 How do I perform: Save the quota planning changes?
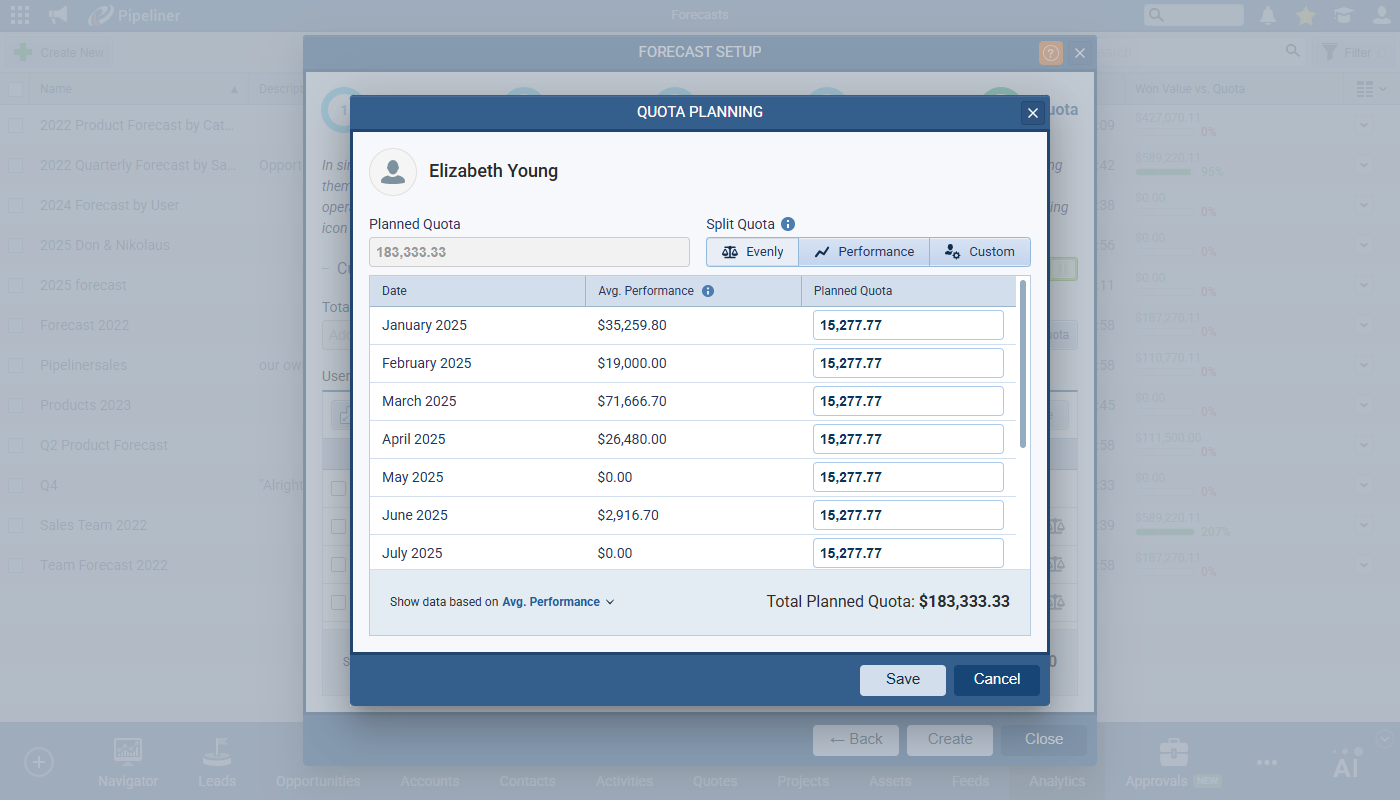902,680
